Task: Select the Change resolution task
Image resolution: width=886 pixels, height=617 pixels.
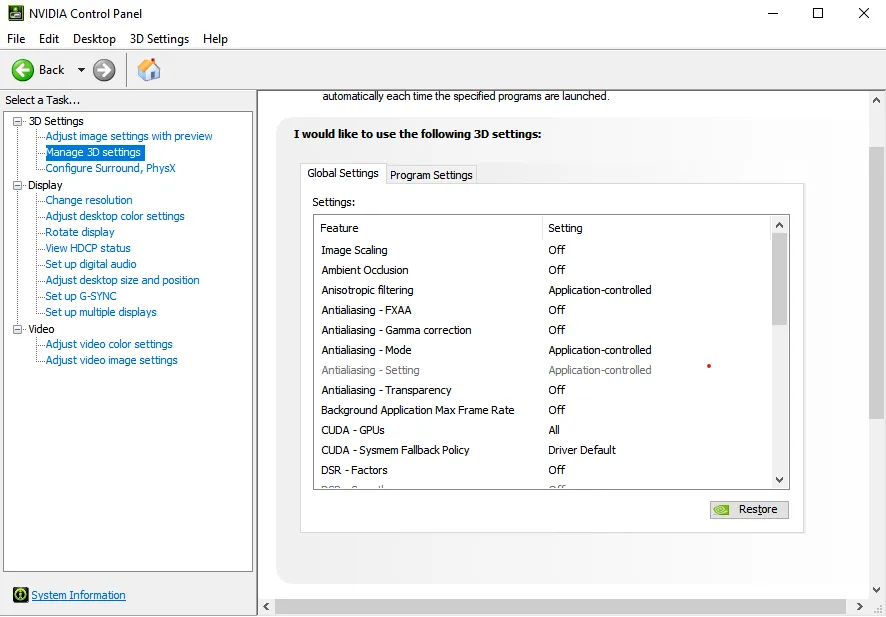Action: click(x=89, y=200)
